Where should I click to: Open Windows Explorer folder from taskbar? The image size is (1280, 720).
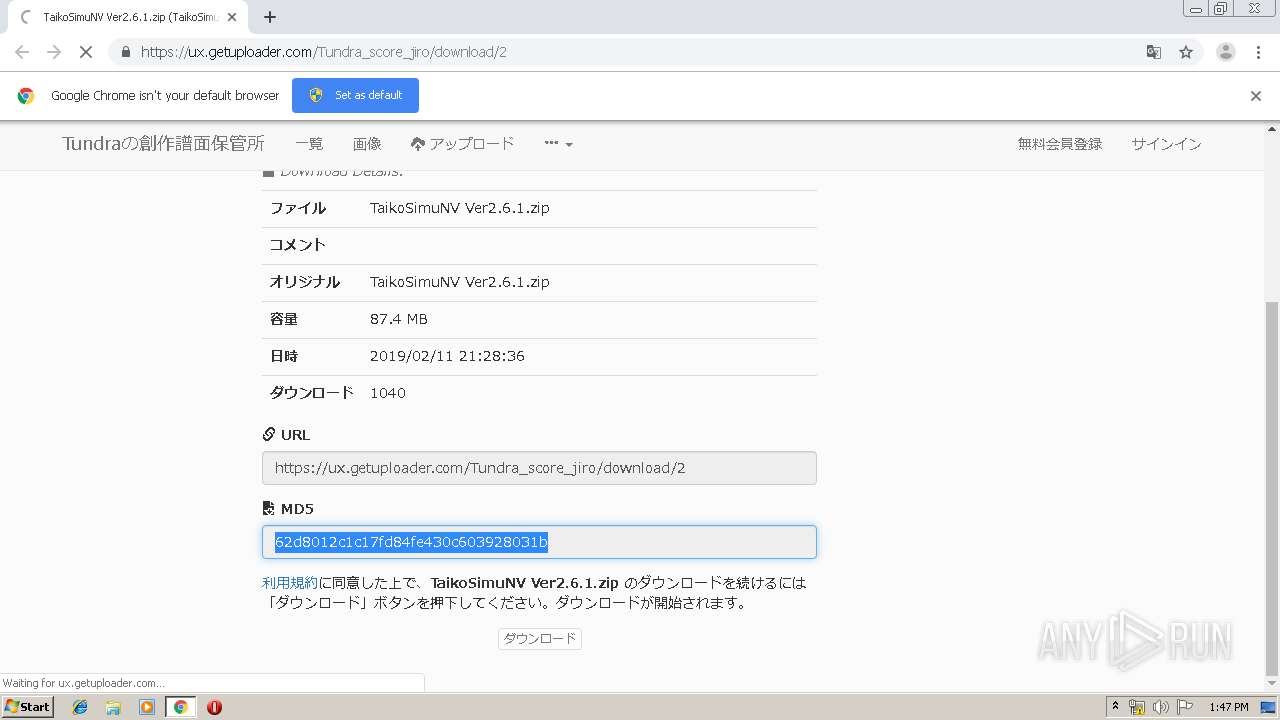[x=113, y=707]
